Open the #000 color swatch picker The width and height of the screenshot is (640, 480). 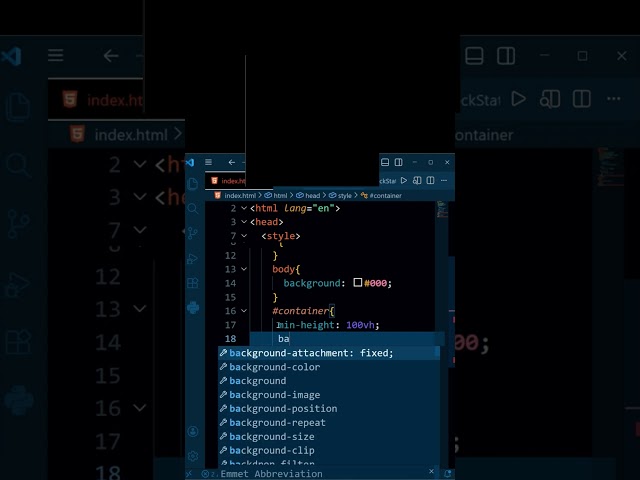coord(358,282)
